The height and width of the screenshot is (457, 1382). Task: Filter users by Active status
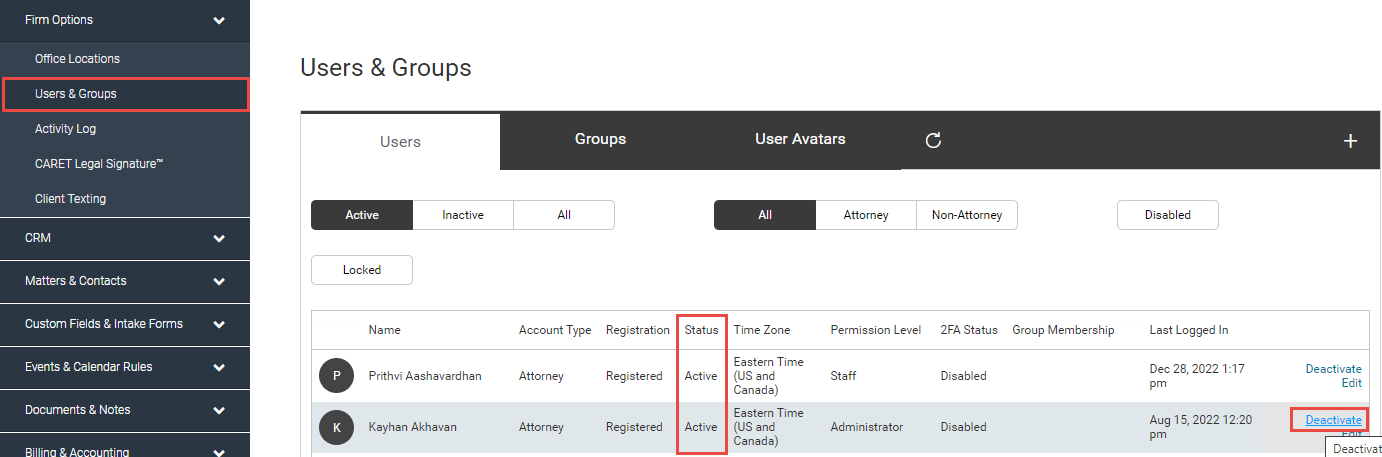[362, 215]
